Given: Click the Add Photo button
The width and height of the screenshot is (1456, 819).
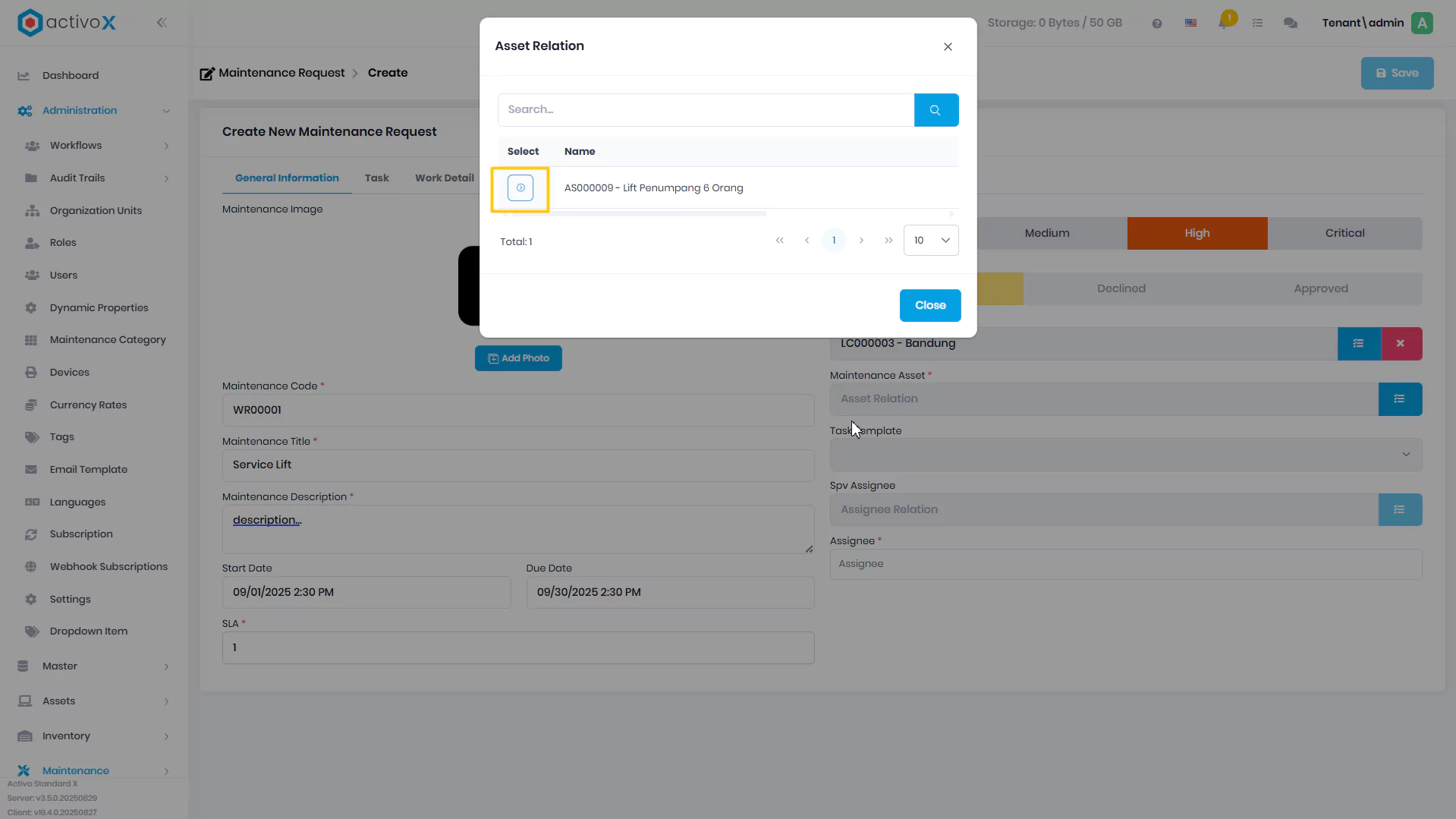Looking at the screenshot, I should pyautogui.click(x=518, y=359).
